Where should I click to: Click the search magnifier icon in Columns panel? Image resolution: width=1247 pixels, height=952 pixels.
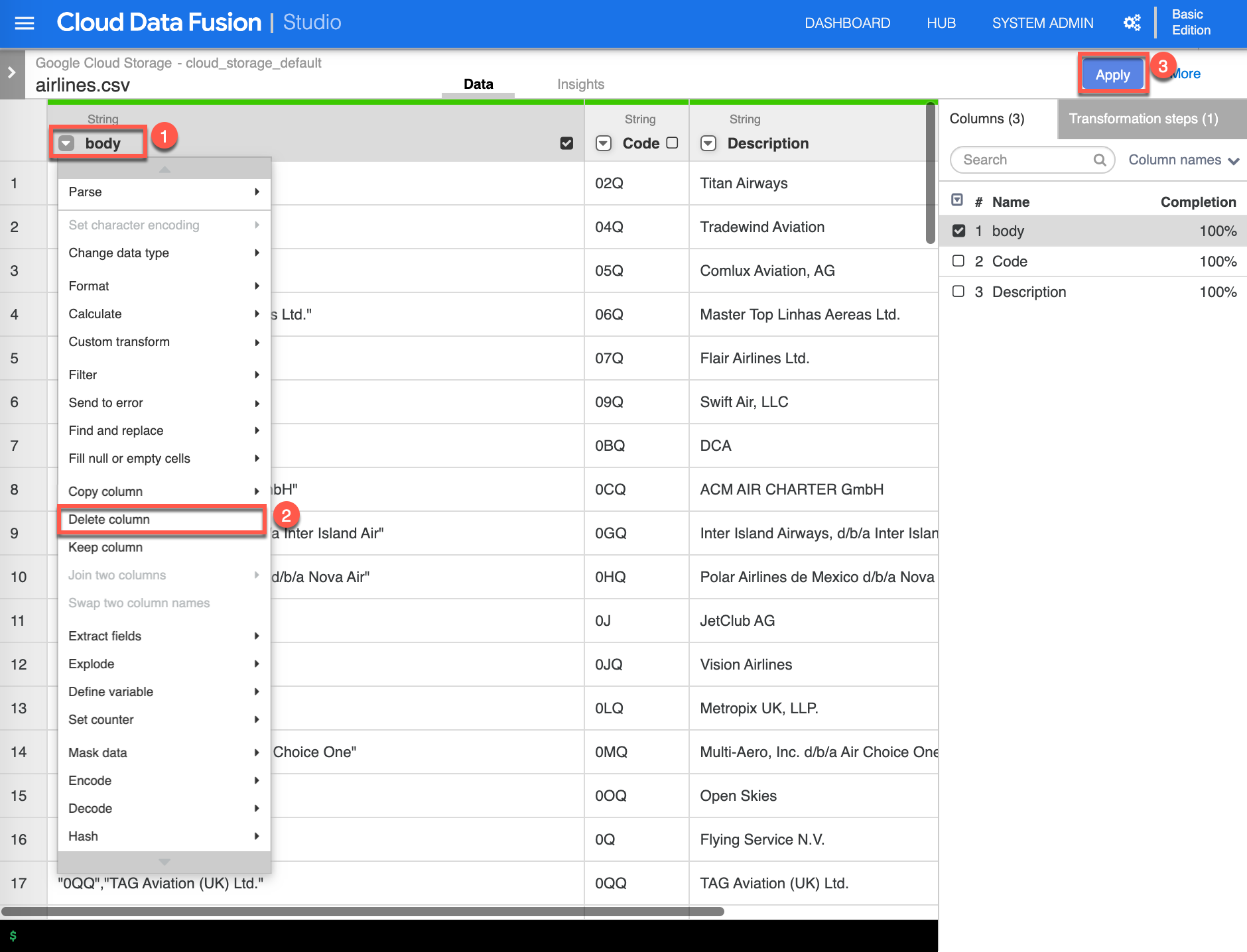pyautogui.click(x=1099, y=160)
